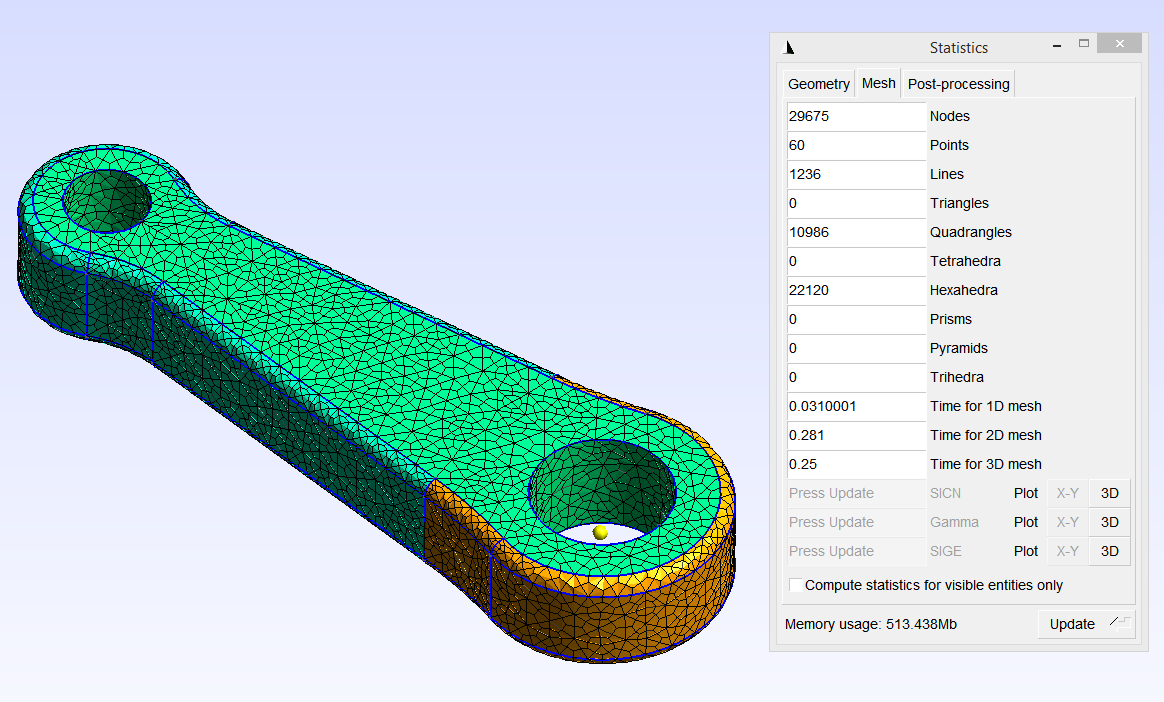This screenshot has width=1164, height=702.
Task: Click the Gmsh logo in the Statistics title bar
Action: (789, 46)
